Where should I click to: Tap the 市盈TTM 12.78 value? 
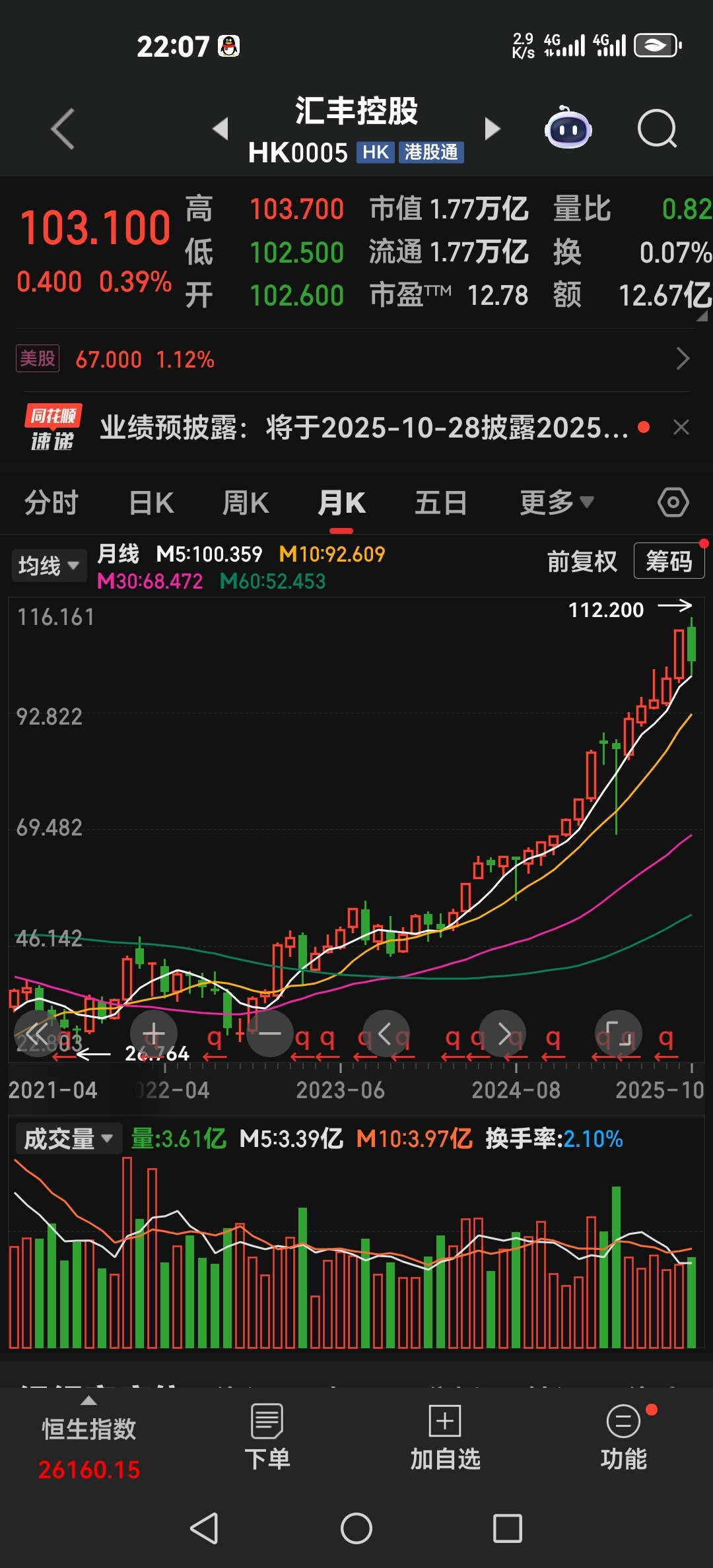(x=449, y=295)
